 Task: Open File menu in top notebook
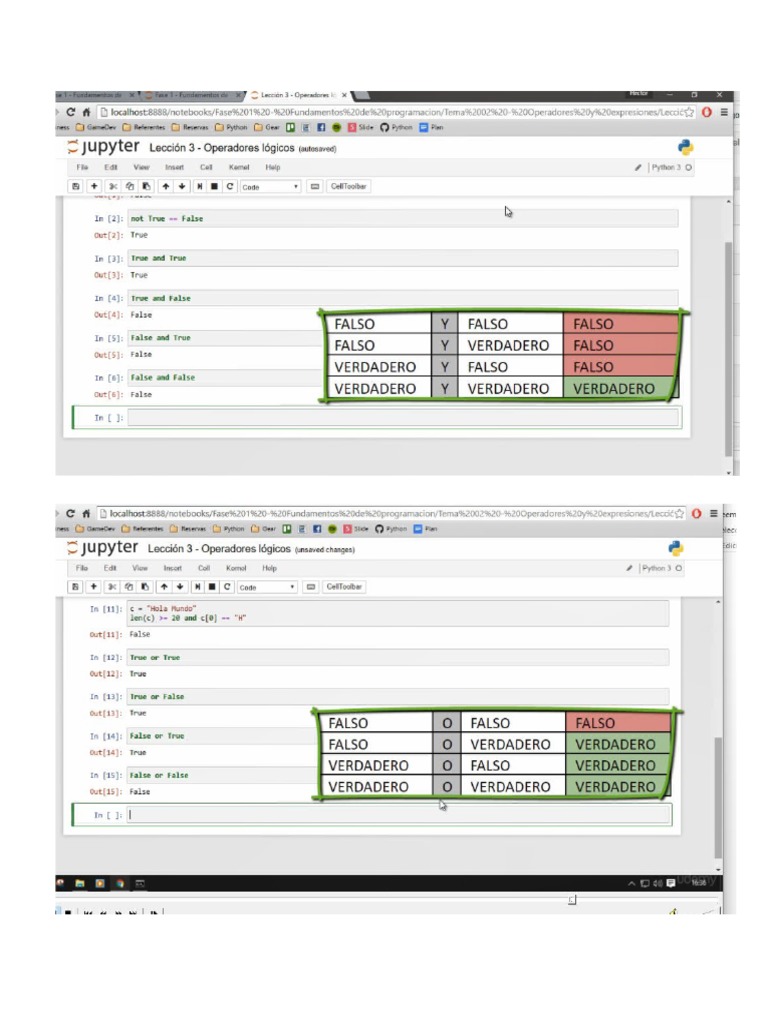coord(82,167)
